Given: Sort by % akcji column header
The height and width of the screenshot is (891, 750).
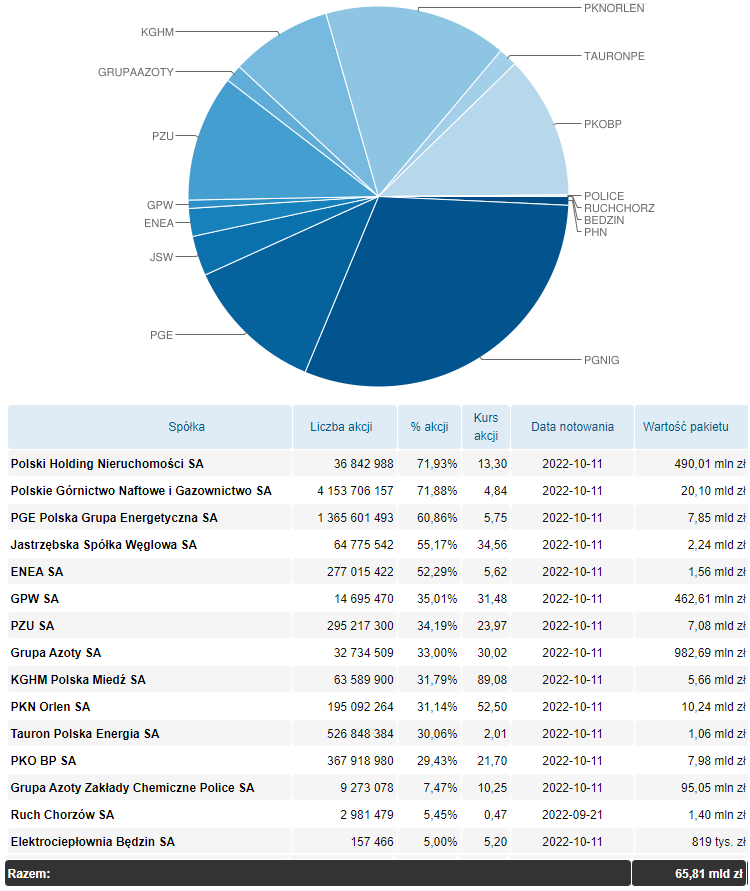Looking at the screenshot, I should coord(430,427).
